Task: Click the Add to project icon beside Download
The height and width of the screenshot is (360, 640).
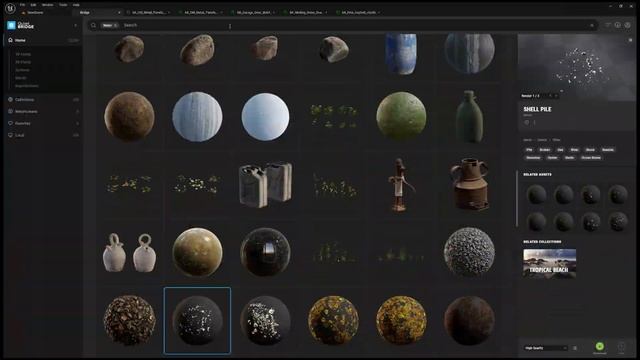Action: tap(621, 347)
